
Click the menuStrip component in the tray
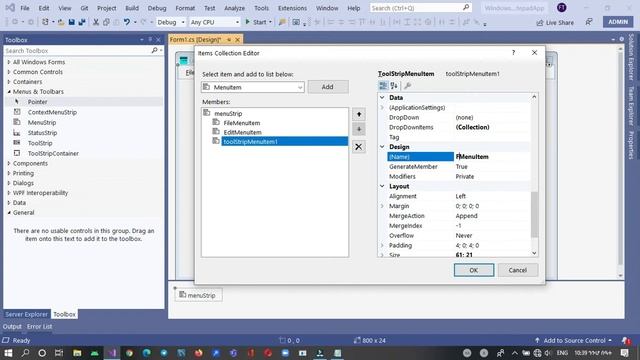click(x=198, y=295)
